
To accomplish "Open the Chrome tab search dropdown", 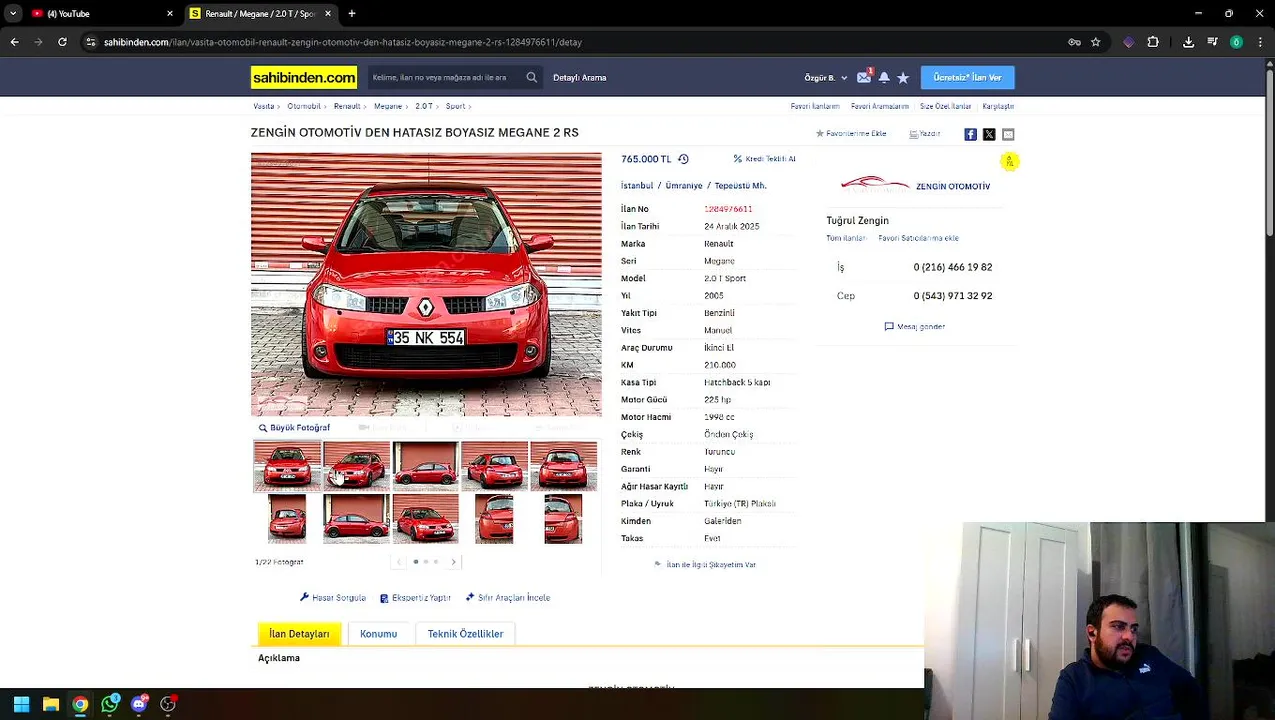I will pyautogui.click(x=14, y=13).
